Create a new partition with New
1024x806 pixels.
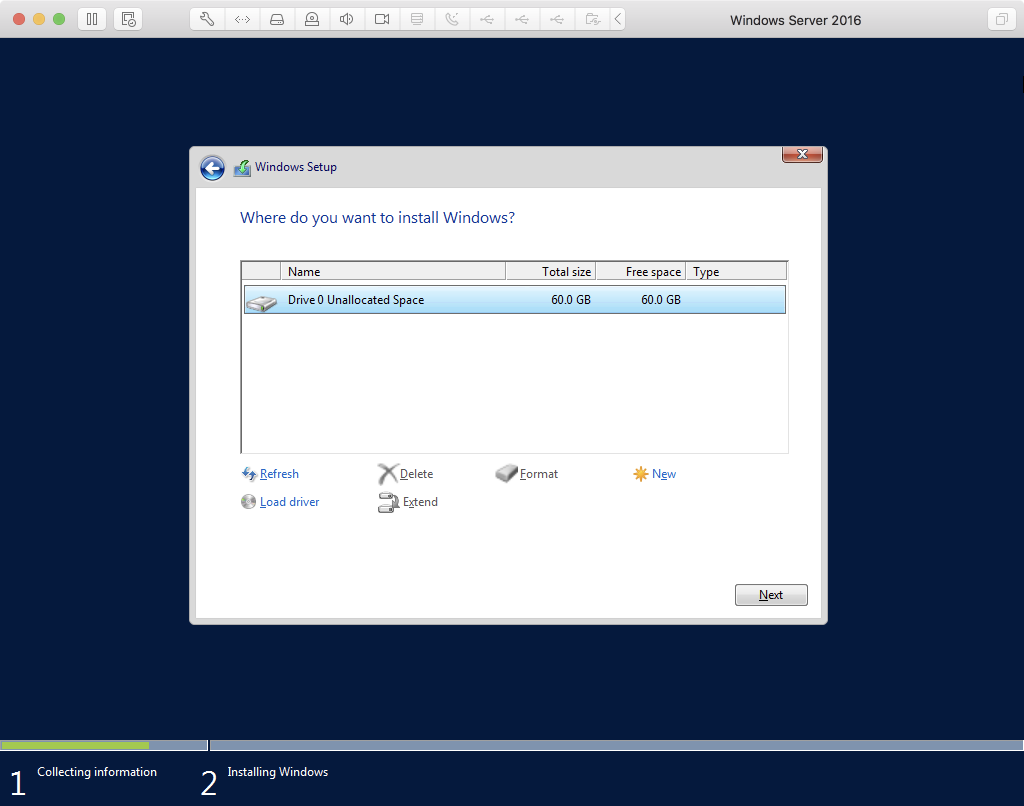(663, 474)
